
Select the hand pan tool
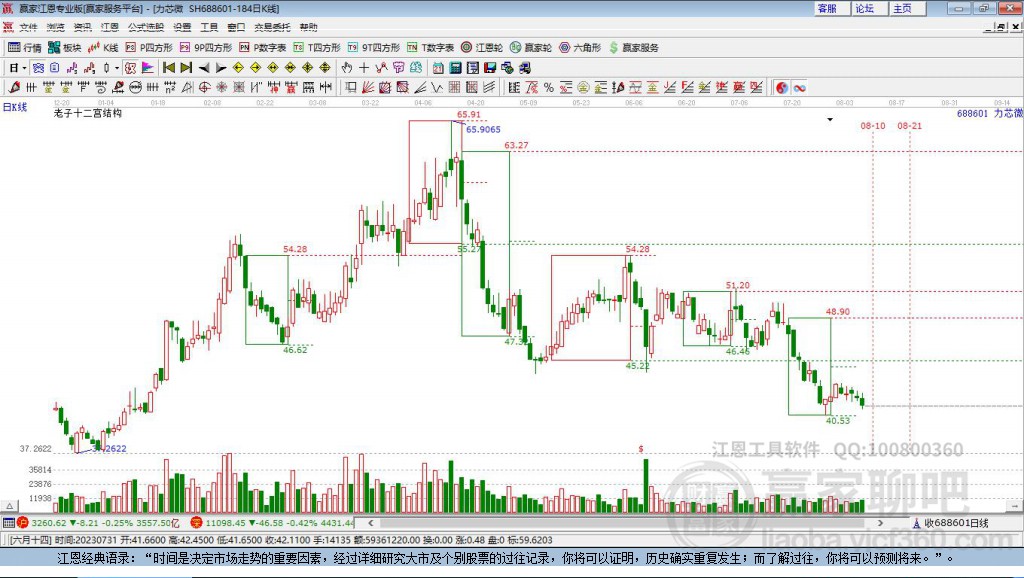click(347, 68)
